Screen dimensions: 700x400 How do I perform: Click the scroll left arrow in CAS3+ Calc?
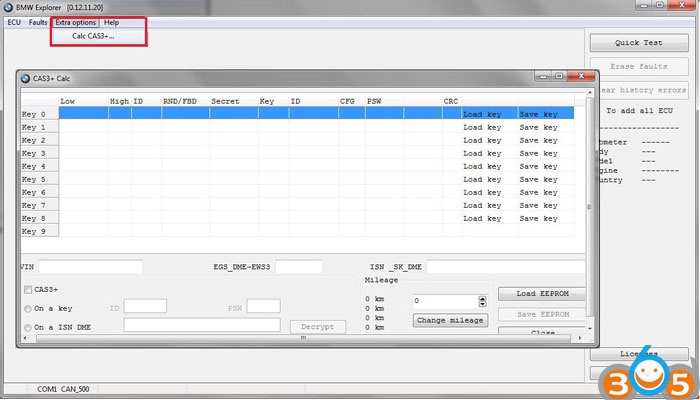25,338
